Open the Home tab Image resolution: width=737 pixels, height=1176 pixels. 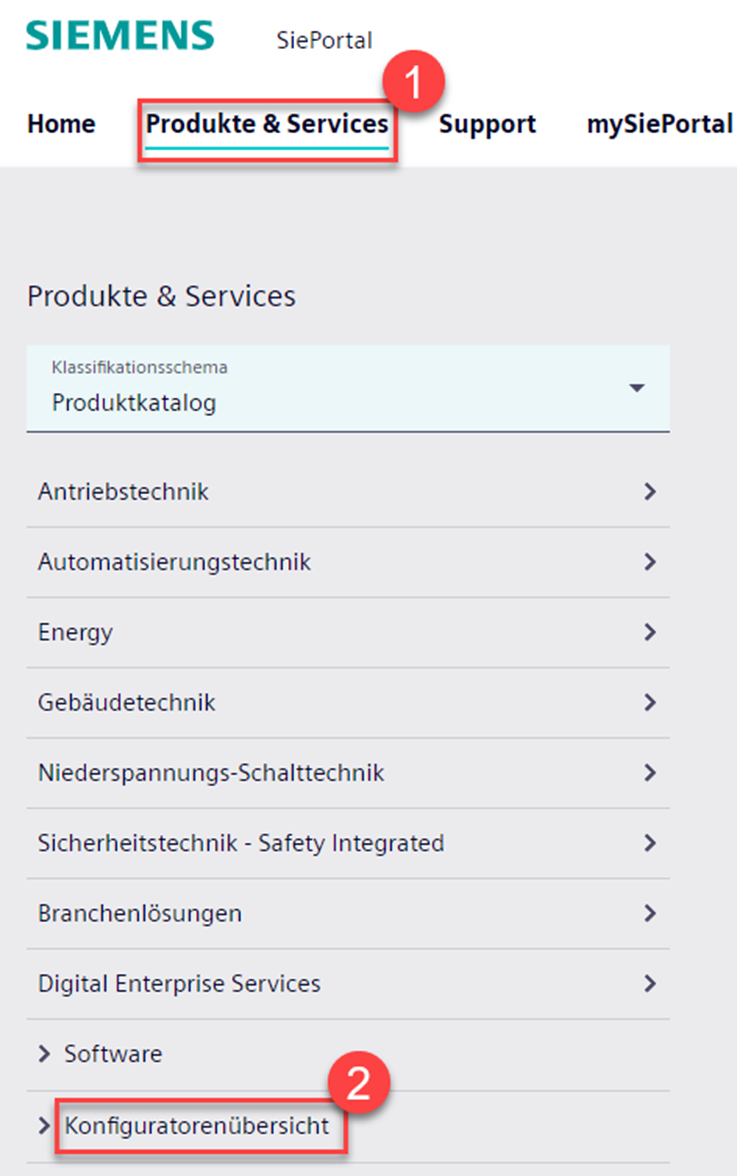[61, 124]
